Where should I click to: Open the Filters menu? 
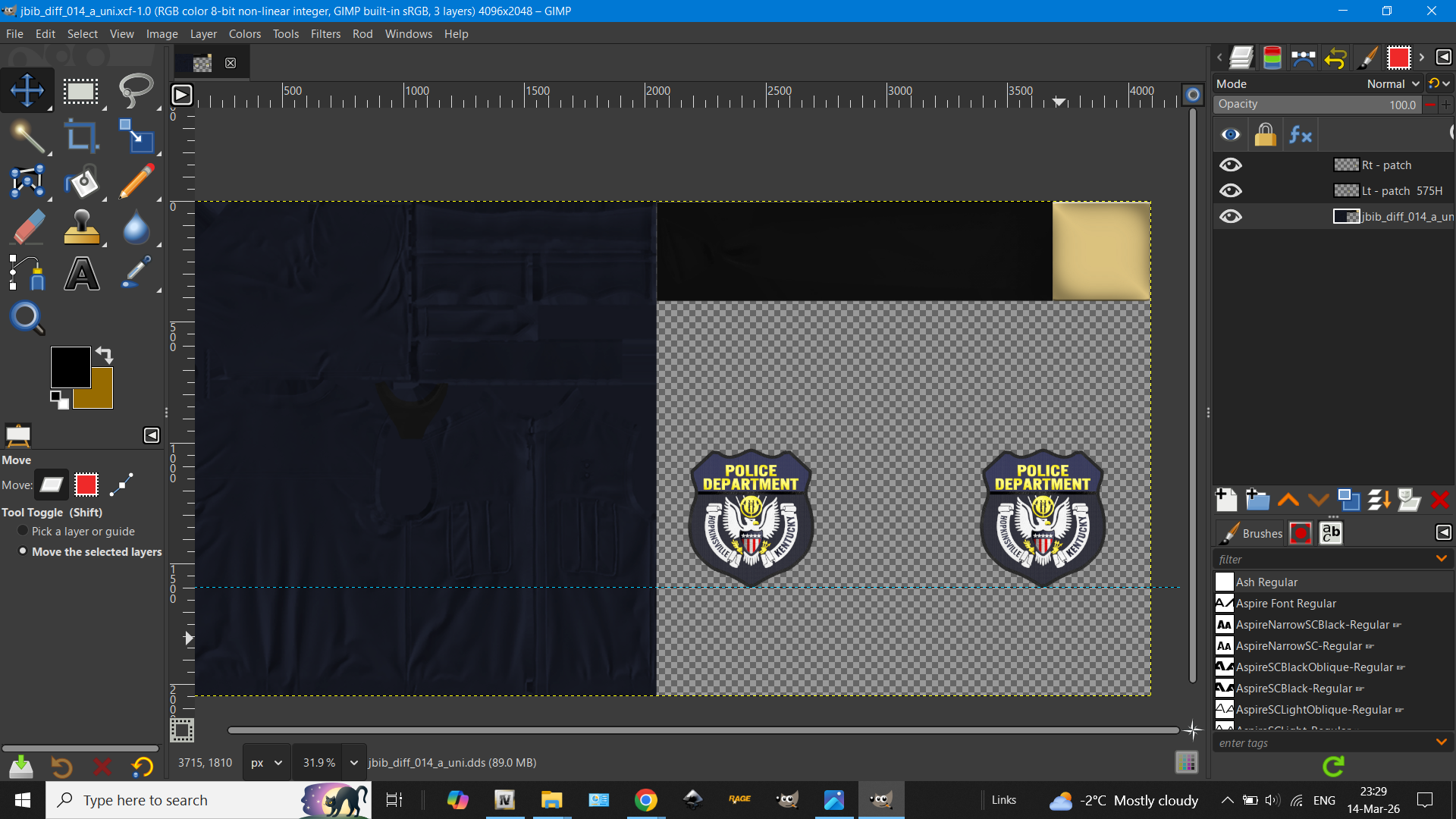click(325, 34)
